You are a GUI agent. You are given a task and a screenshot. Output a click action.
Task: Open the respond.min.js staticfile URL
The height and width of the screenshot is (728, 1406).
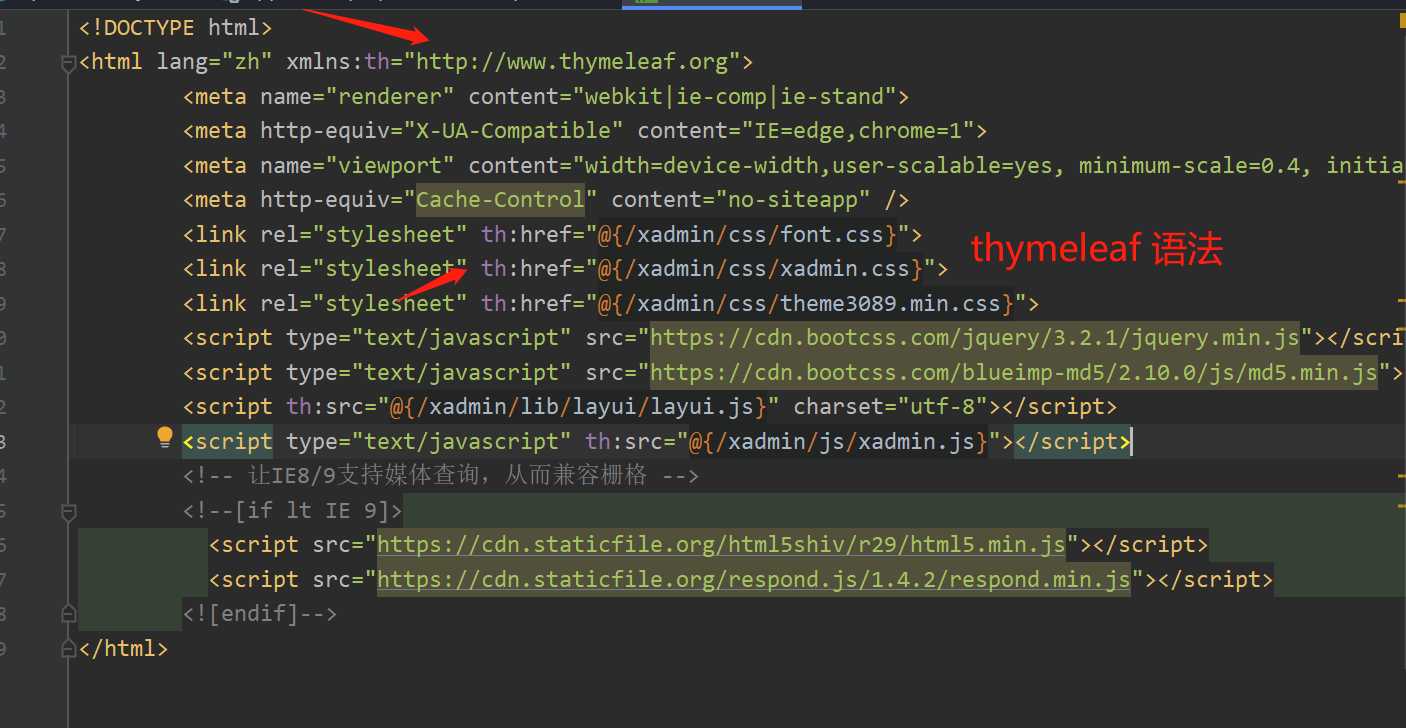(x=753, y=580)
